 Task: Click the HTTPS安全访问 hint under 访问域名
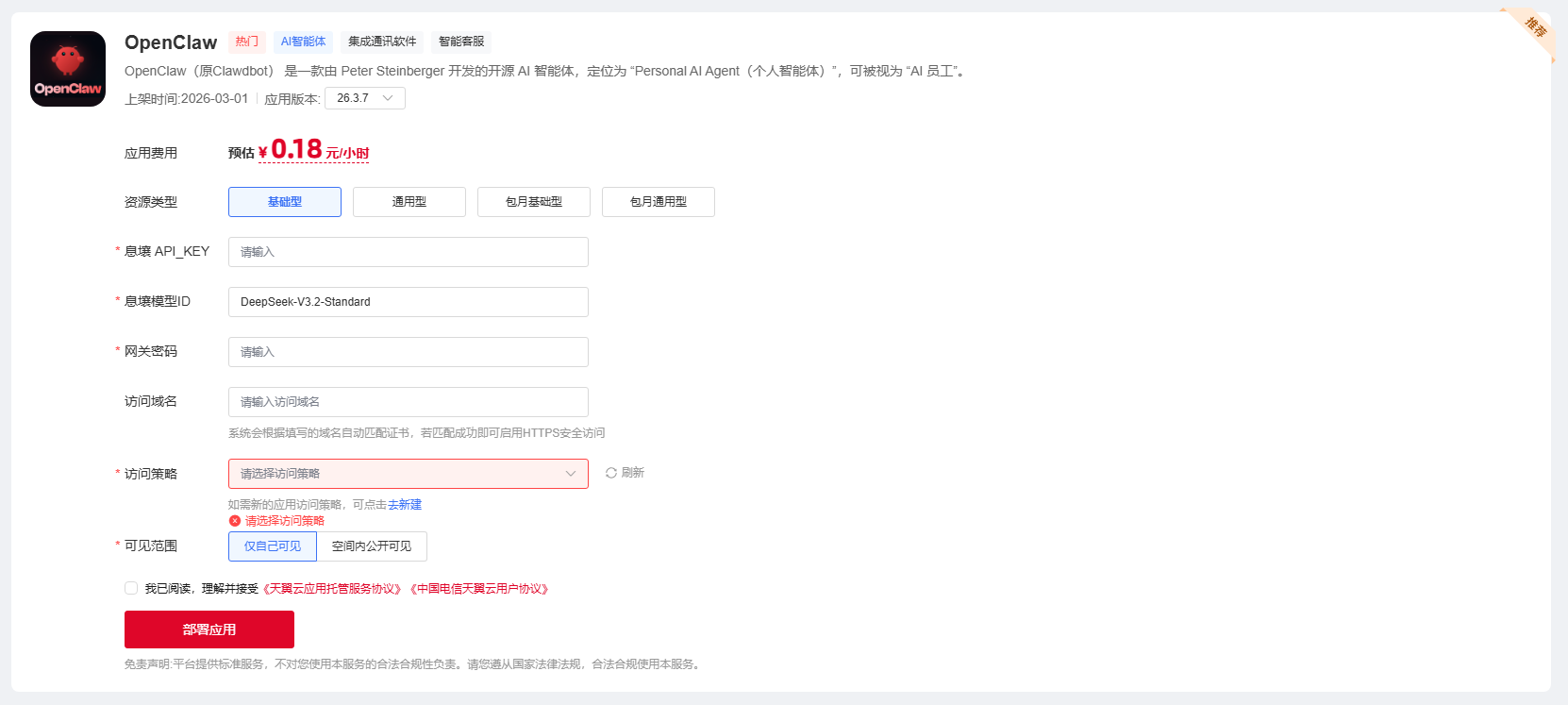[x=417, y=433]
